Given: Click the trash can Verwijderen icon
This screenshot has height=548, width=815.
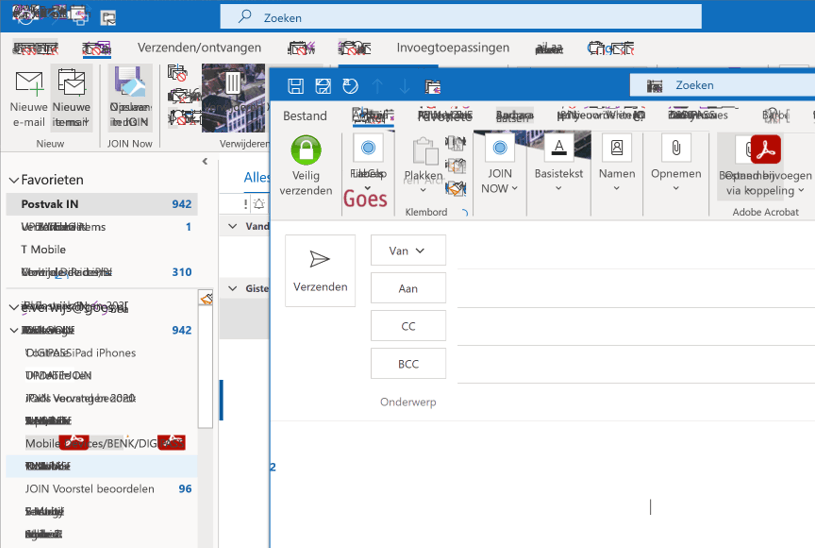Looking at the screenshot, I should [233, 83].
